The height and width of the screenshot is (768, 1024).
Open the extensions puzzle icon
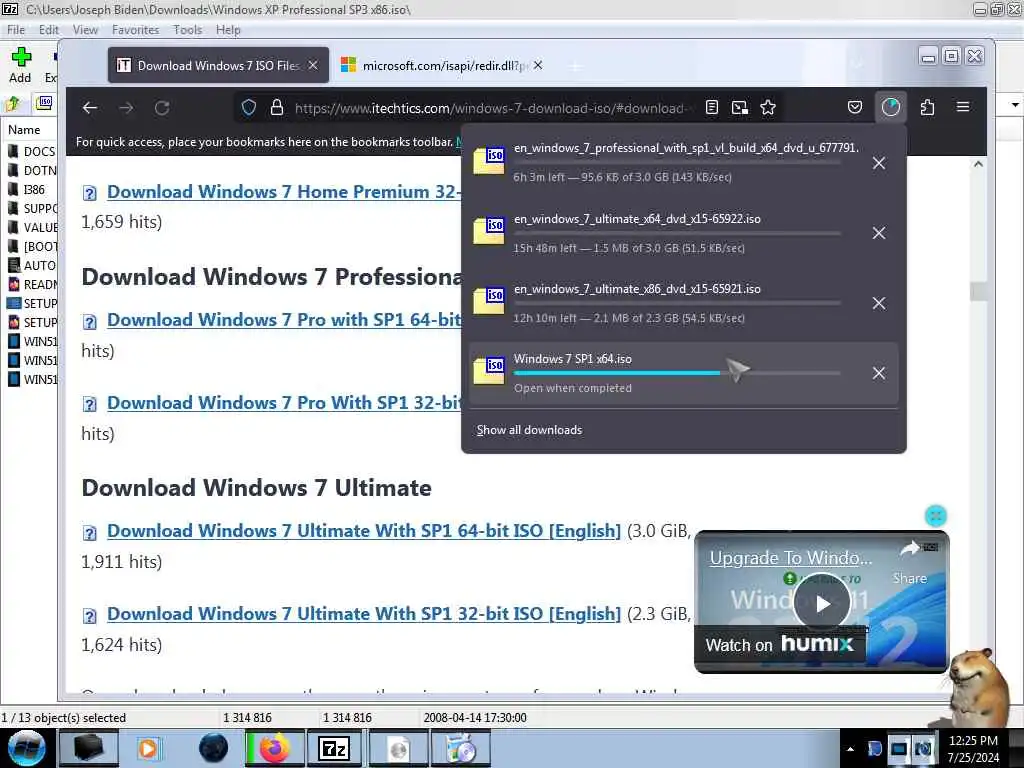[927, 107]
